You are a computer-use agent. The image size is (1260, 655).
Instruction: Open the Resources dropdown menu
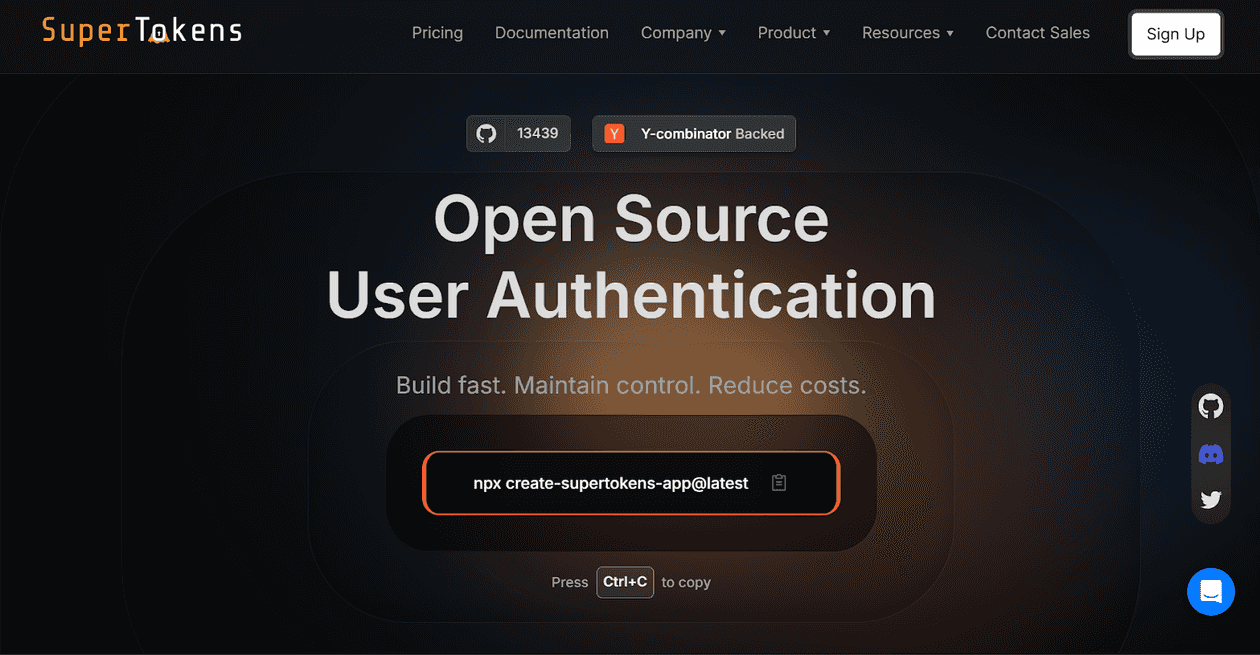[907, 32]
